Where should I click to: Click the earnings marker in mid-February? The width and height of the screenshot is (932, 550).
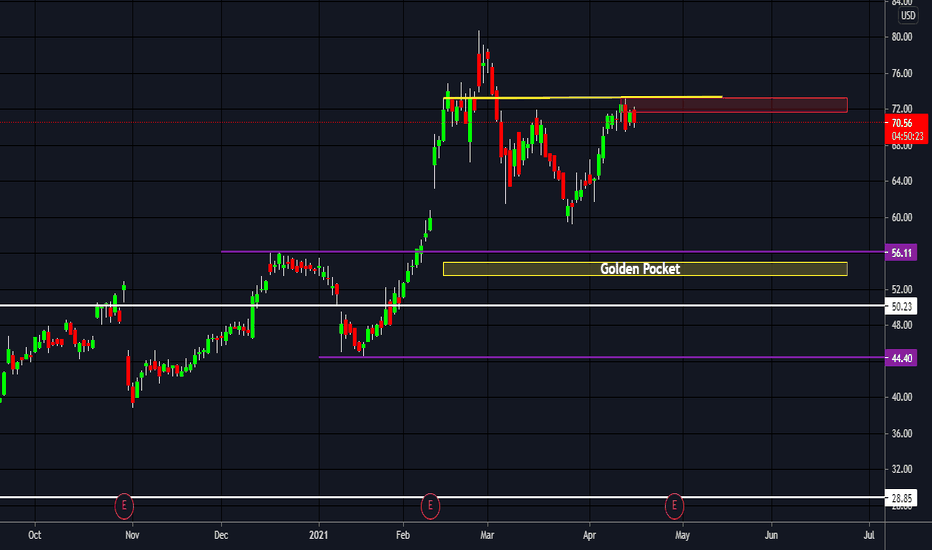(430, 506)
